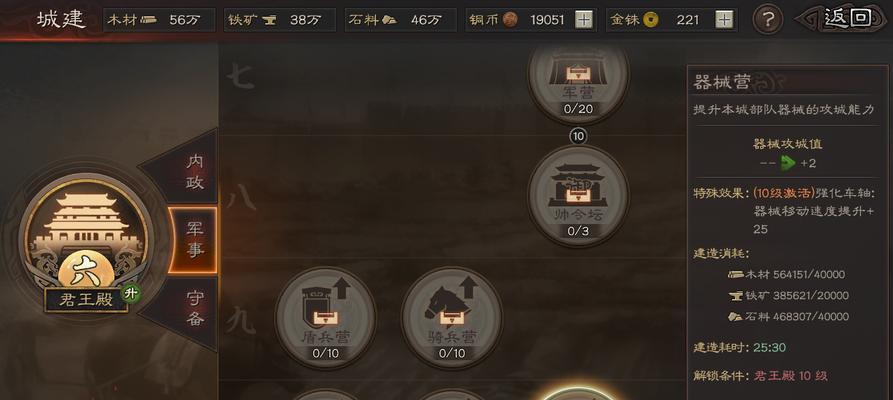Viewport: 893px width, 400px height.
Task: Select the 盾兵营 shield camp icon
Action: tap(325, 317)
